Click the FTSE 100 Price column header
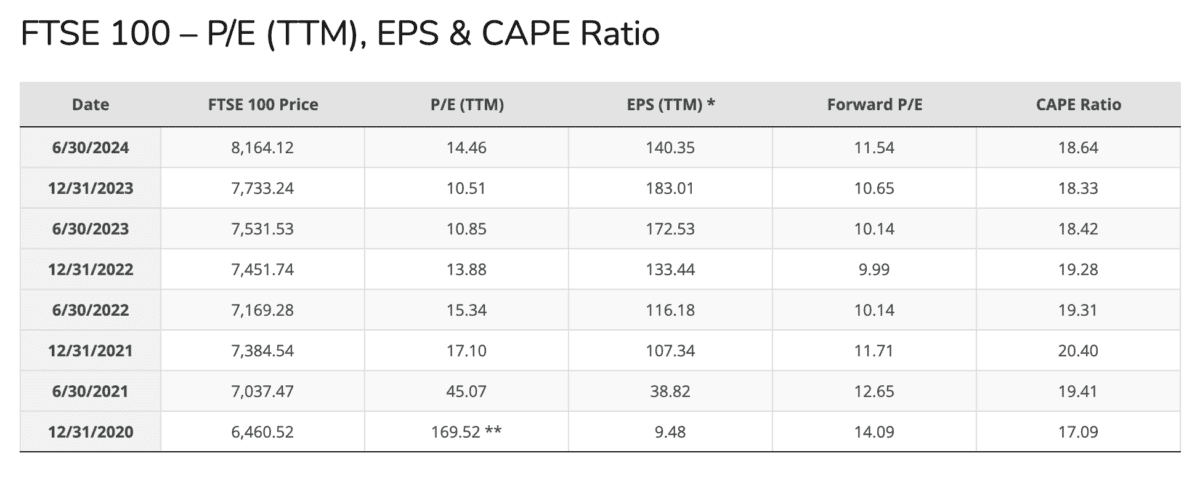Viewport: 1200px width, 485px height. (x=262, y=104)
